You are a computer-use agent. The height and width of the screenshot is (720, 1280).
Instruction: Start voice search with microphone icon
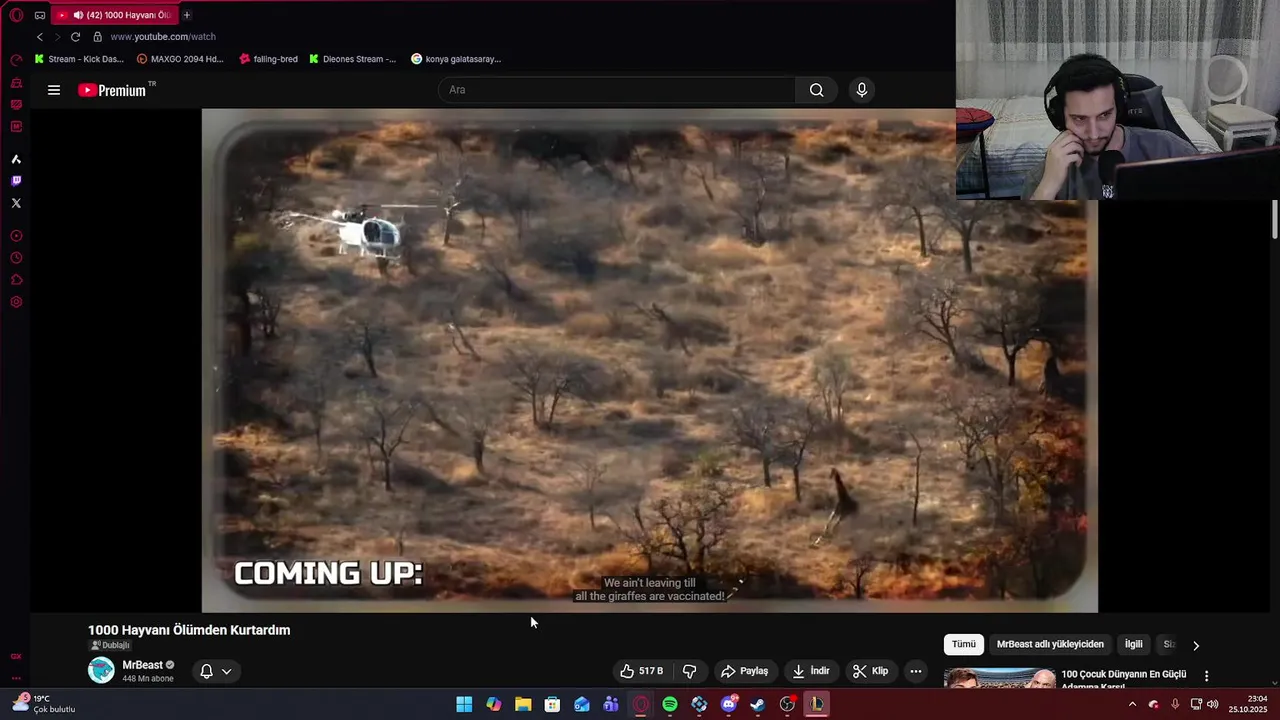862,90
